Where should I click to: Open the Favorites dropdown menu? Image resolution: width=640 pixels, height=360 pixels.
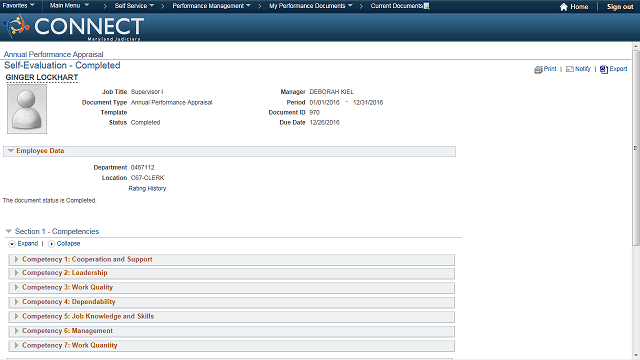(x=18, y=6)
